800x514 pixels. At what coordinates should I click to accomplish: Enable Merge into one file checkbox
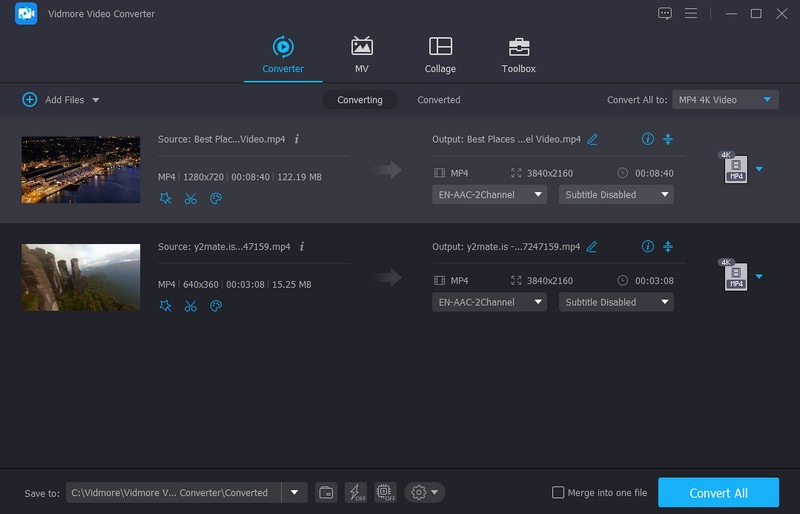[558, 493]
